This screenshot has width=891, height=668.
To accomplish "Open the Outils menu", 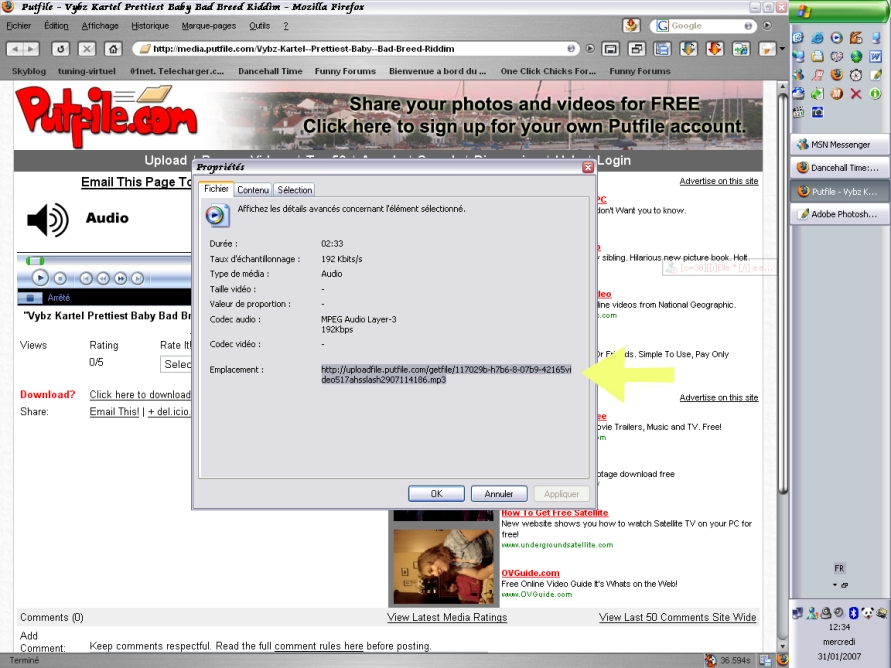I will pos(260,26).
